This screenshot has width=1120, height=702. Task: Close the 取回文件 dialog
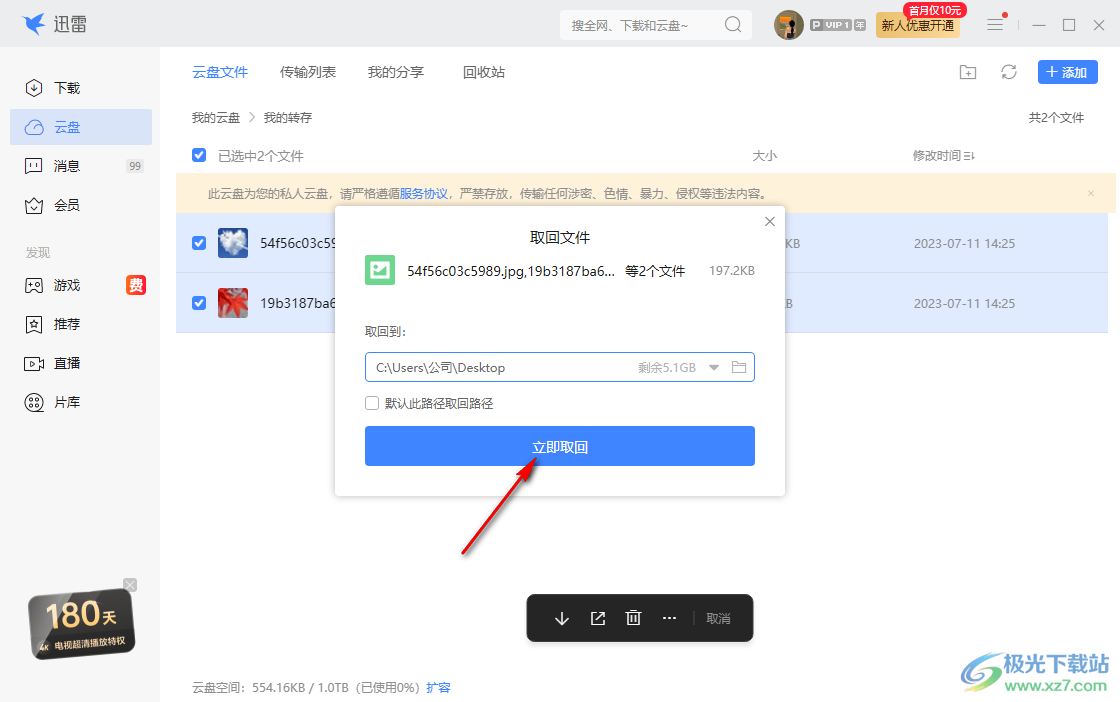coord(769,221)
